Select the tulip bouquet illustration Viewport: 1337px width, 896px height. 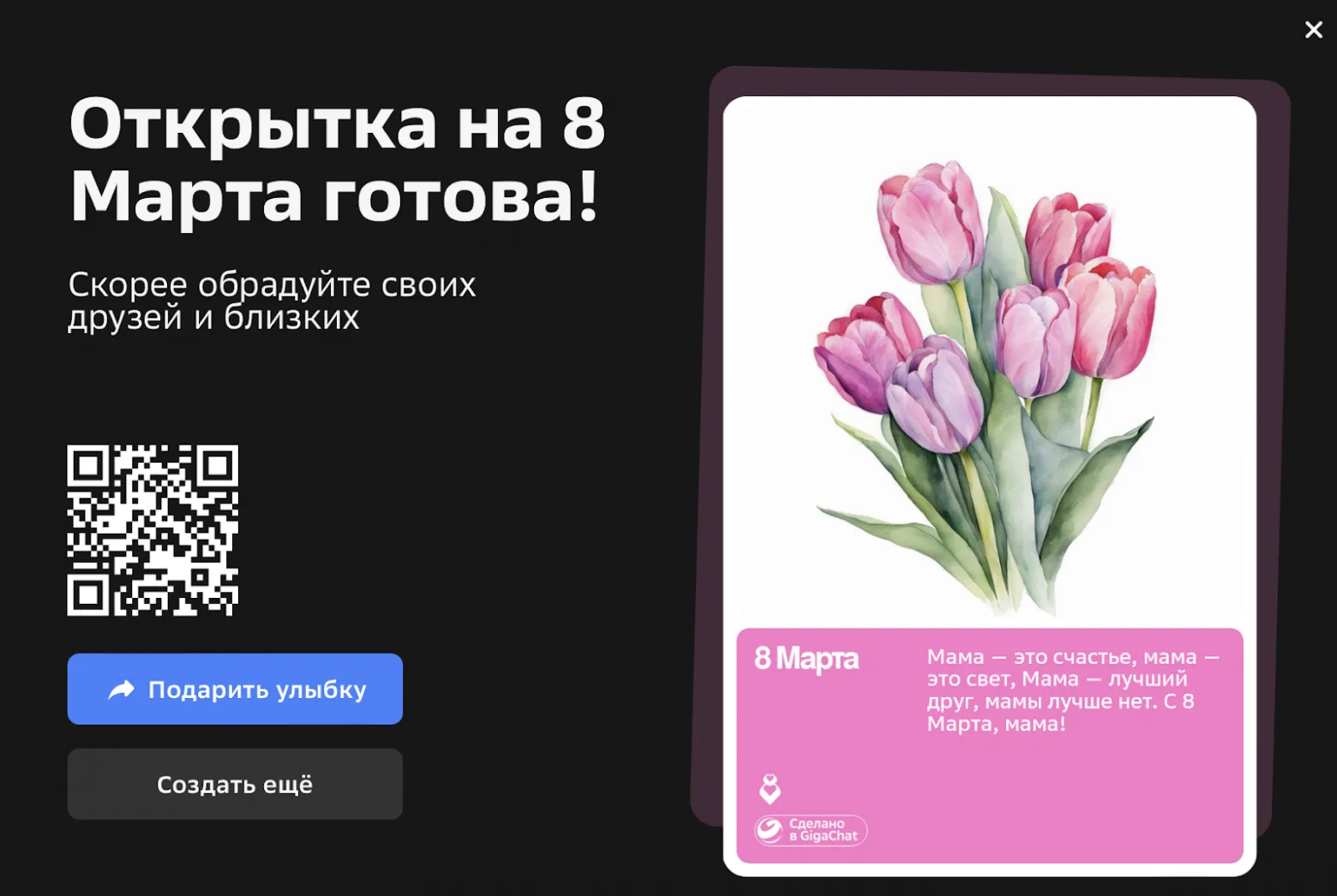point(986,385)
